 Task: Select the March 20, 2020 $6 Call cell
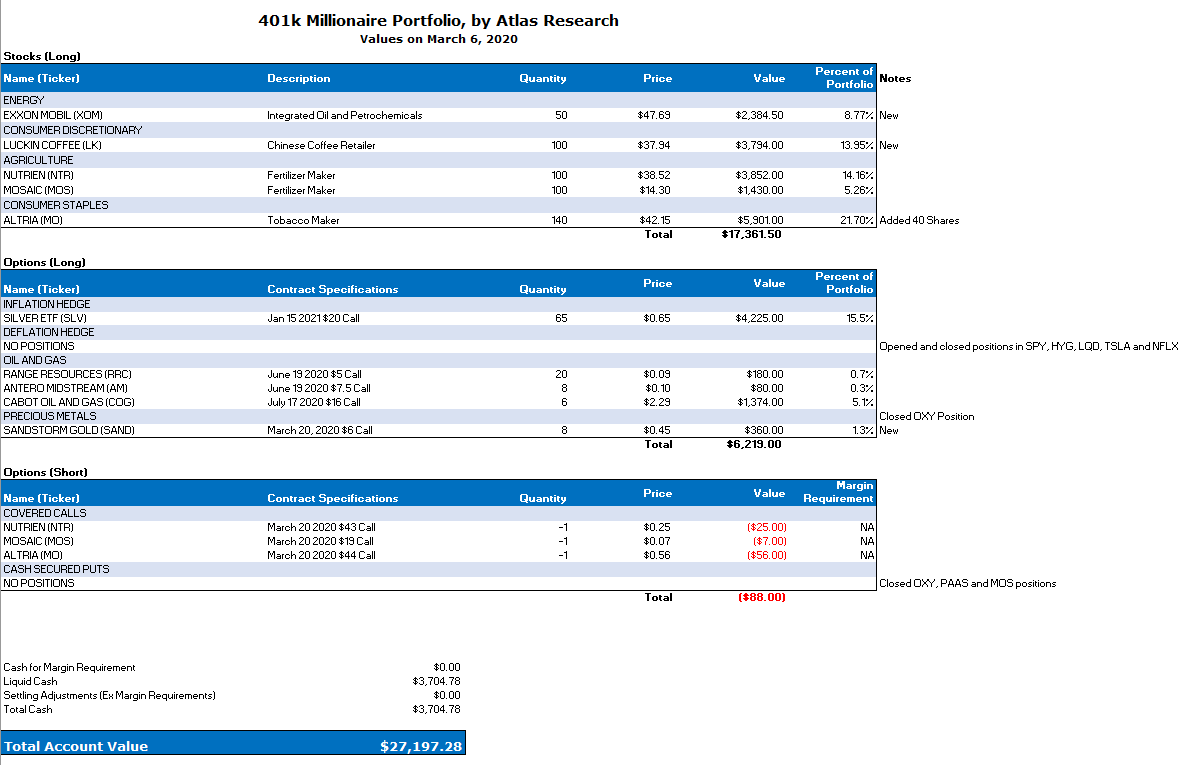pyautogui.click(x=320, y=431)
